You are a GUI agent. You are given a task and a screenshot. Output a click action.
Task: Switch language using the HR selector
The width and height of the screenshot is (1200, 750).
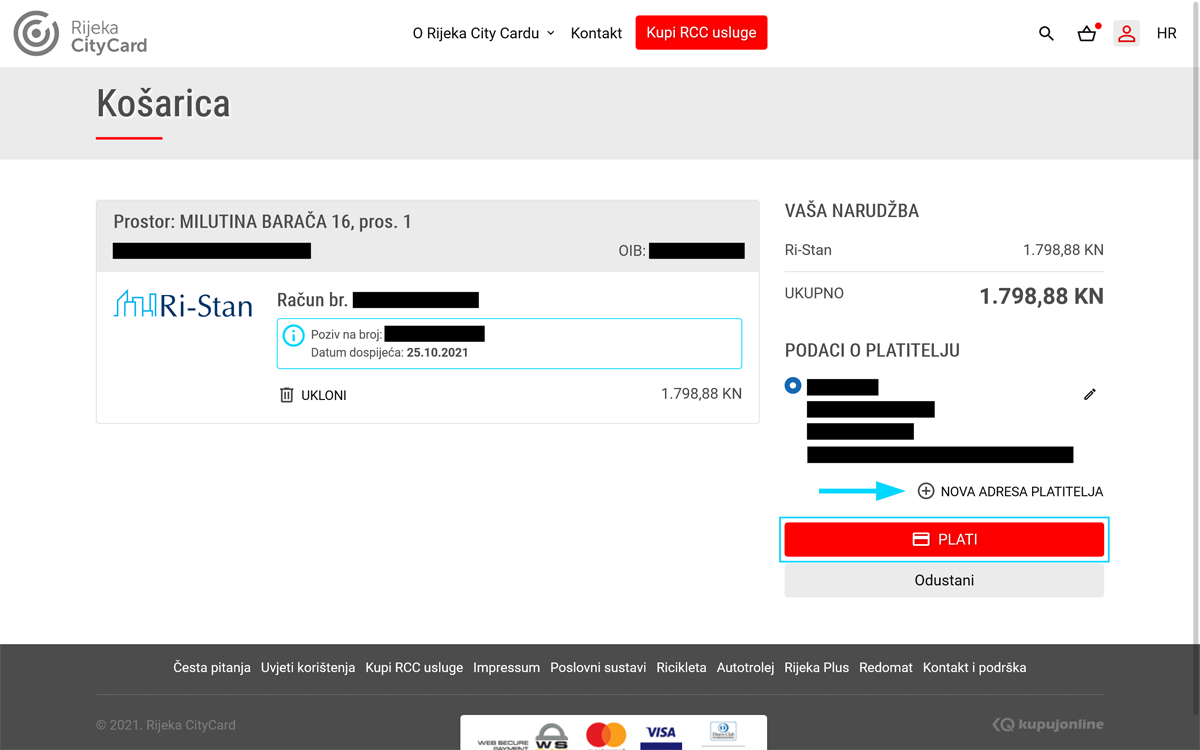[x=1166, y=33]
